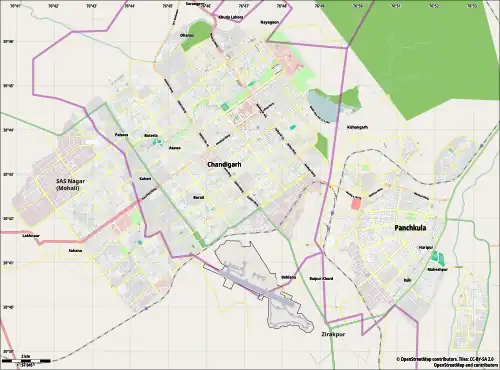The height and width of the screenshot is (370, 500).
Task: Click the Attawa place label
Action: coord(175,148)
